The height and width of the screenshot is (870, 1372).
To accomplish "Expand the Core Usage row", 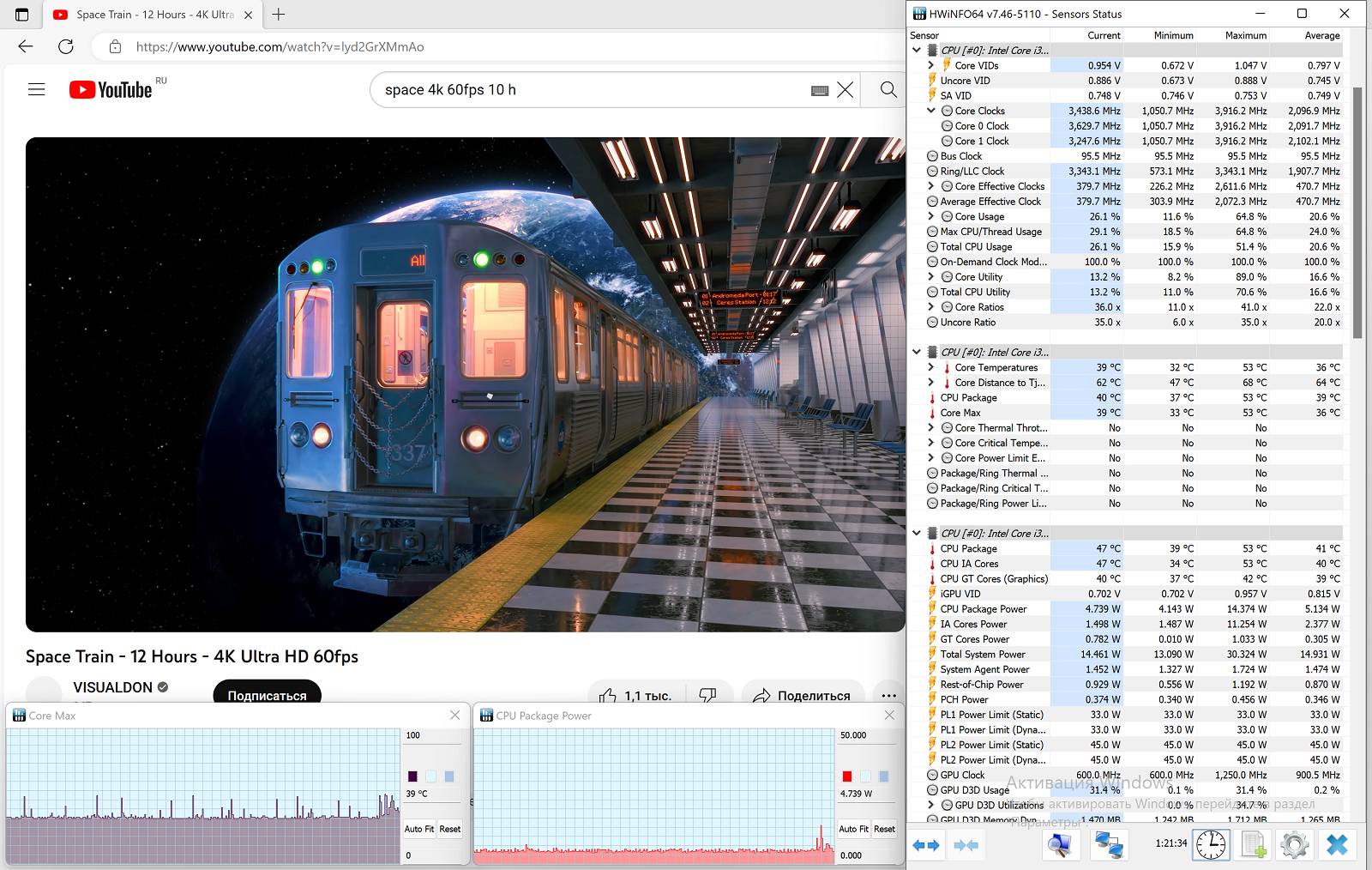I will [930, 216].
